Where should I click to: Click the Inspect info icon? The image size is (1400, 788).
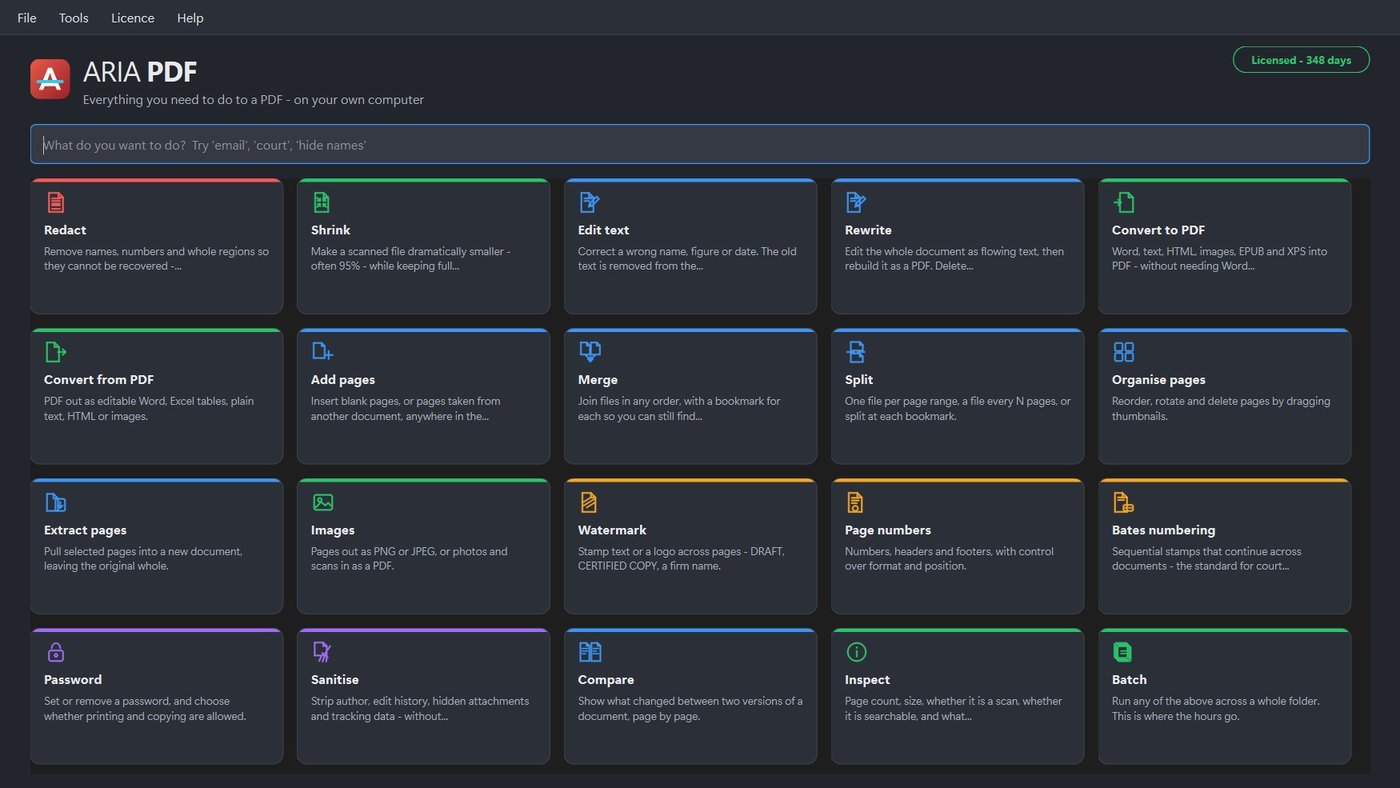(x=857, y=652)
